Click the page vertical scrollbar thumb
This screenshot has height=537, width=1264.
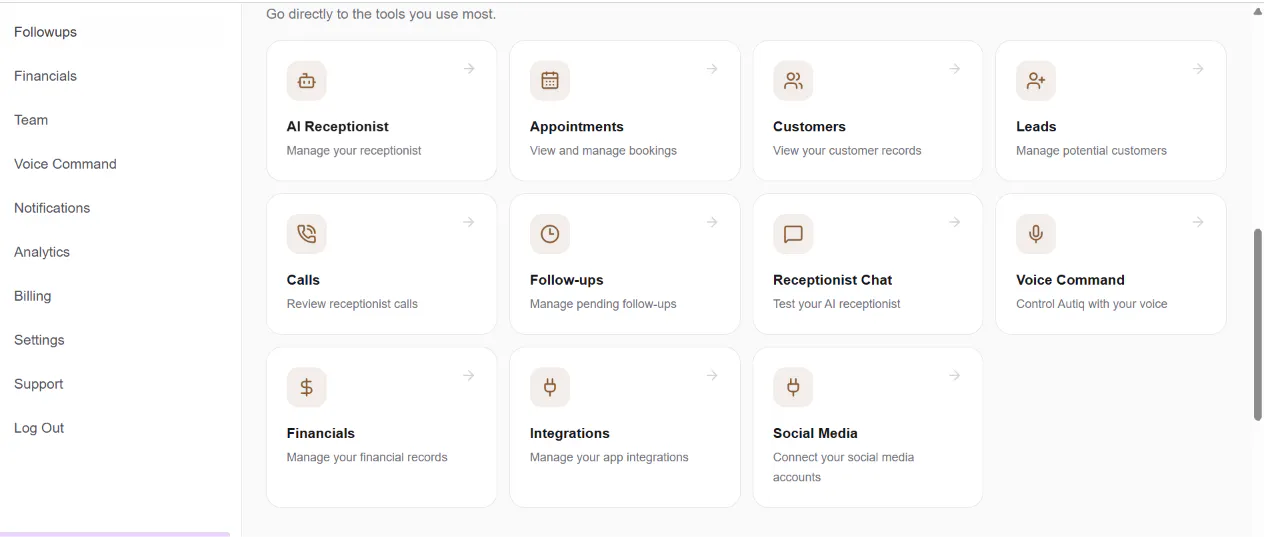coord(1258,325)
